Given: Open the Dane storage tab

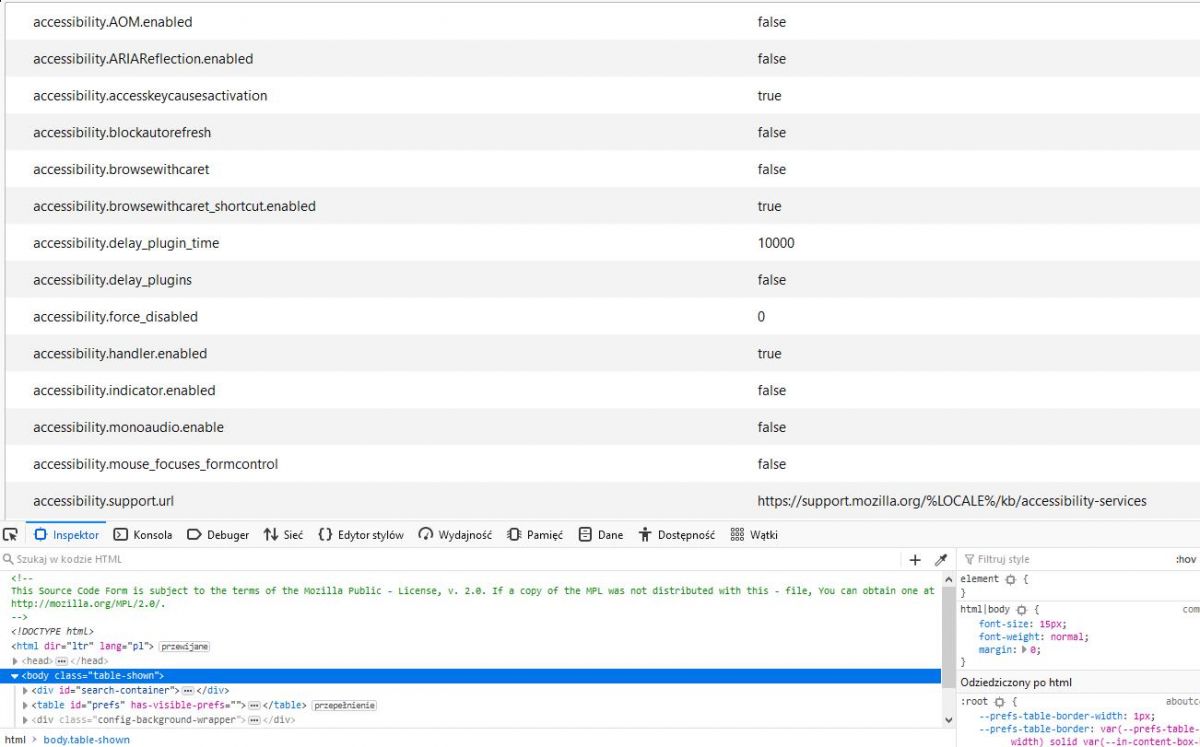Looking at the screenshot, I should [x=601, y=535].
